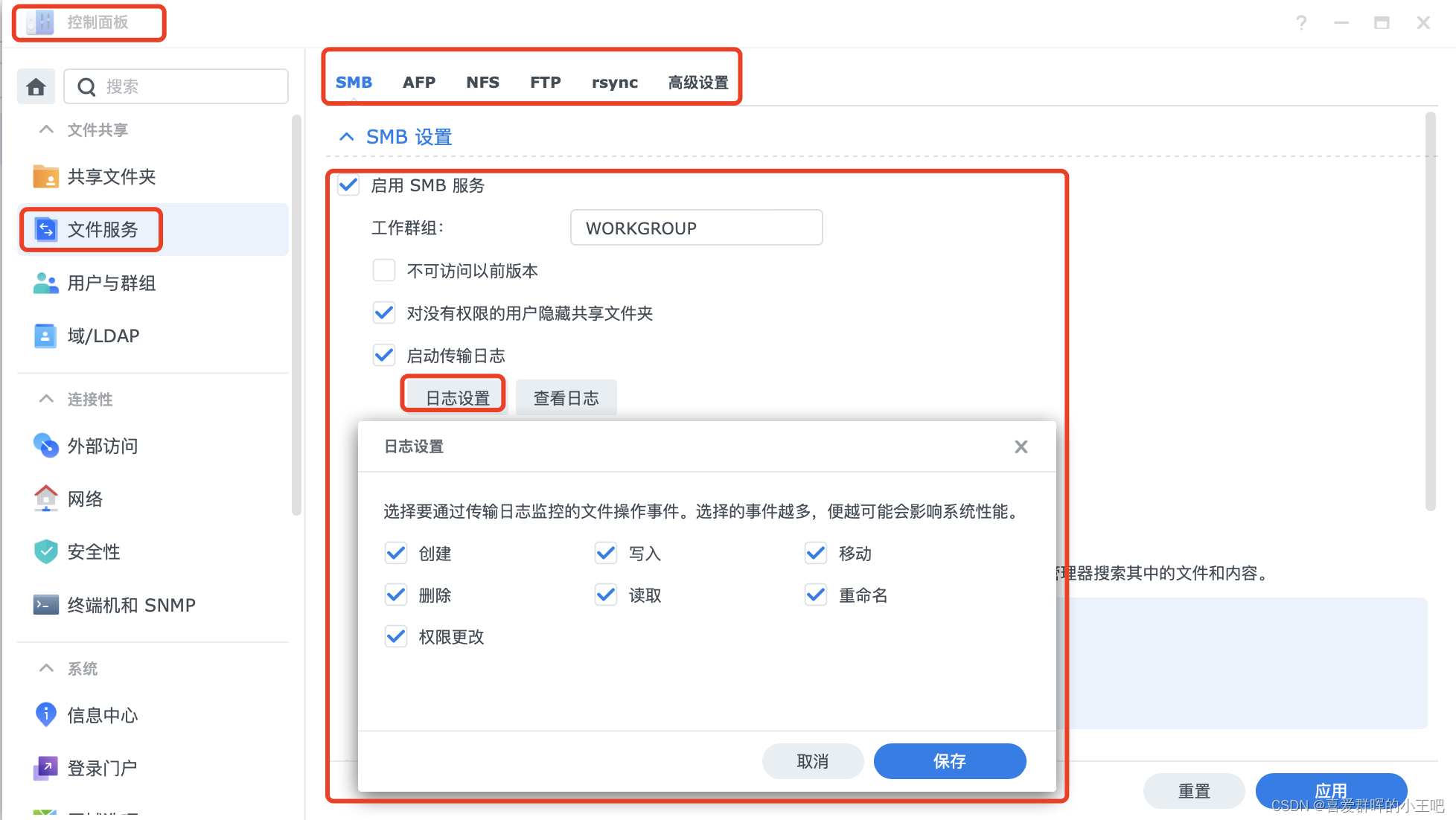Uncheck the Create (创建) event checkbox

click(x=396, y=554)
